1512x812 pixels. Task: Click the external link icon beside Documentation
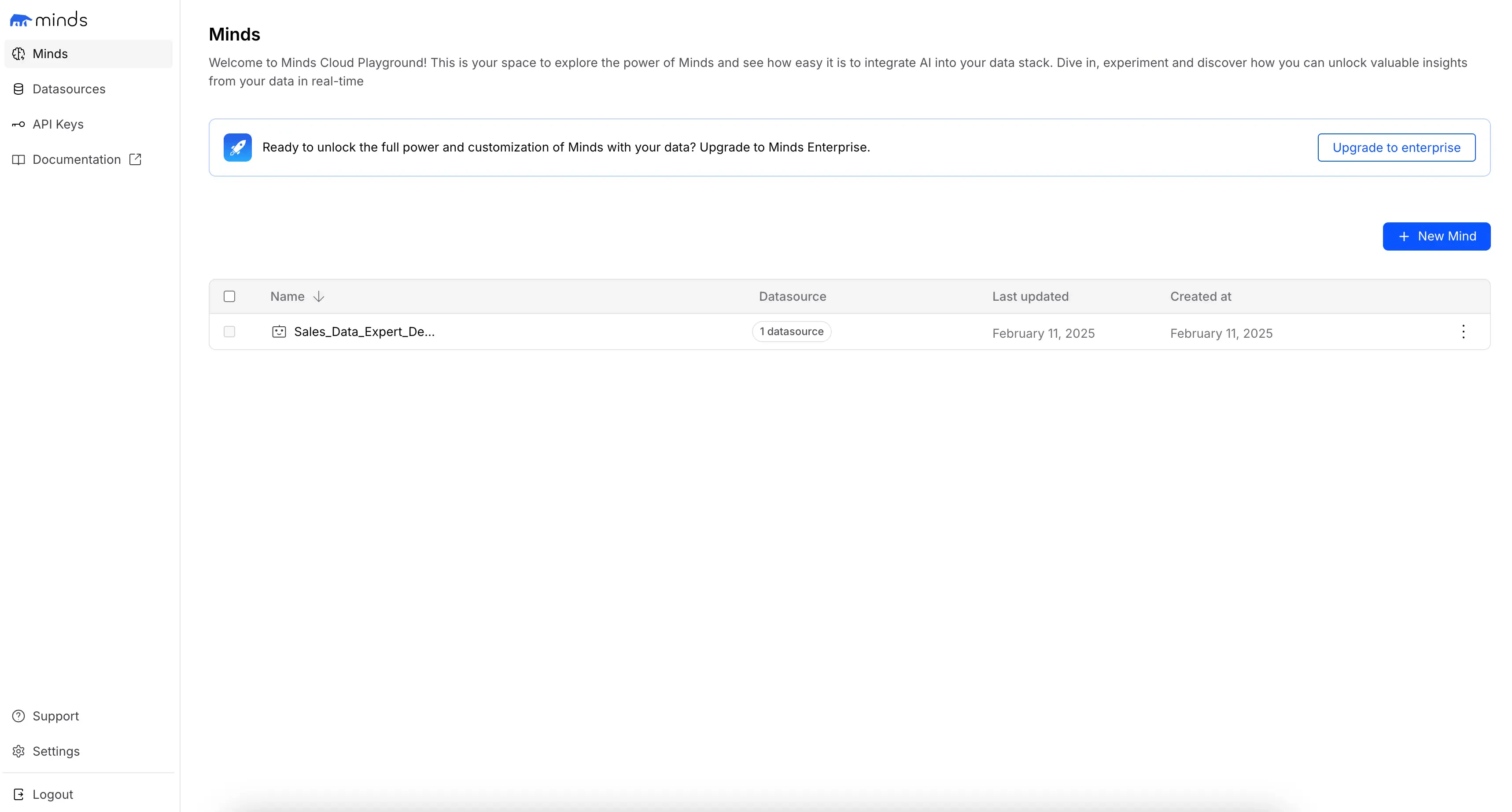(136, 159)
